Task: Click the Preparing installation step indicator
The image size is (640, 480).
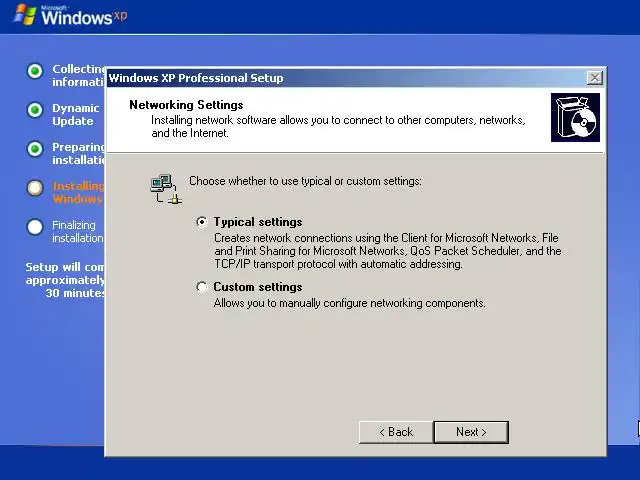Action: point(35,149)
